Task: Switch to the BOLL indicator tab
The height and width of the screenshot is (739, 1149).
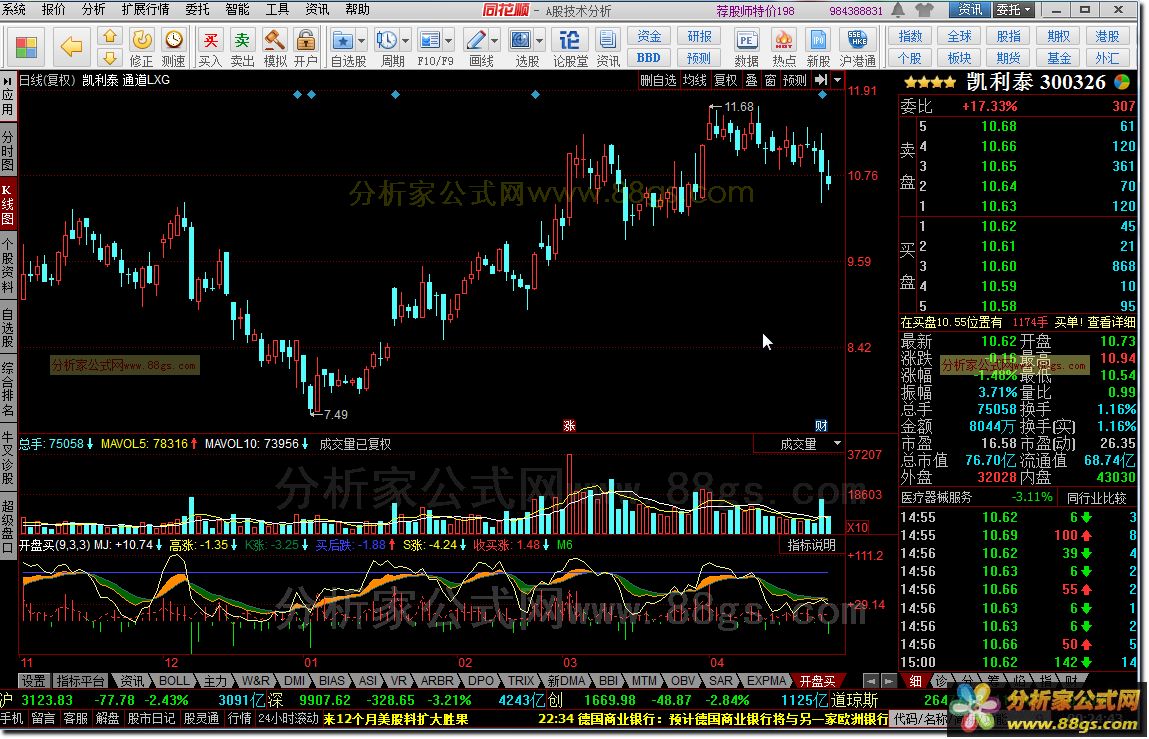Action: pyautogui.click(x=174, y=680)
